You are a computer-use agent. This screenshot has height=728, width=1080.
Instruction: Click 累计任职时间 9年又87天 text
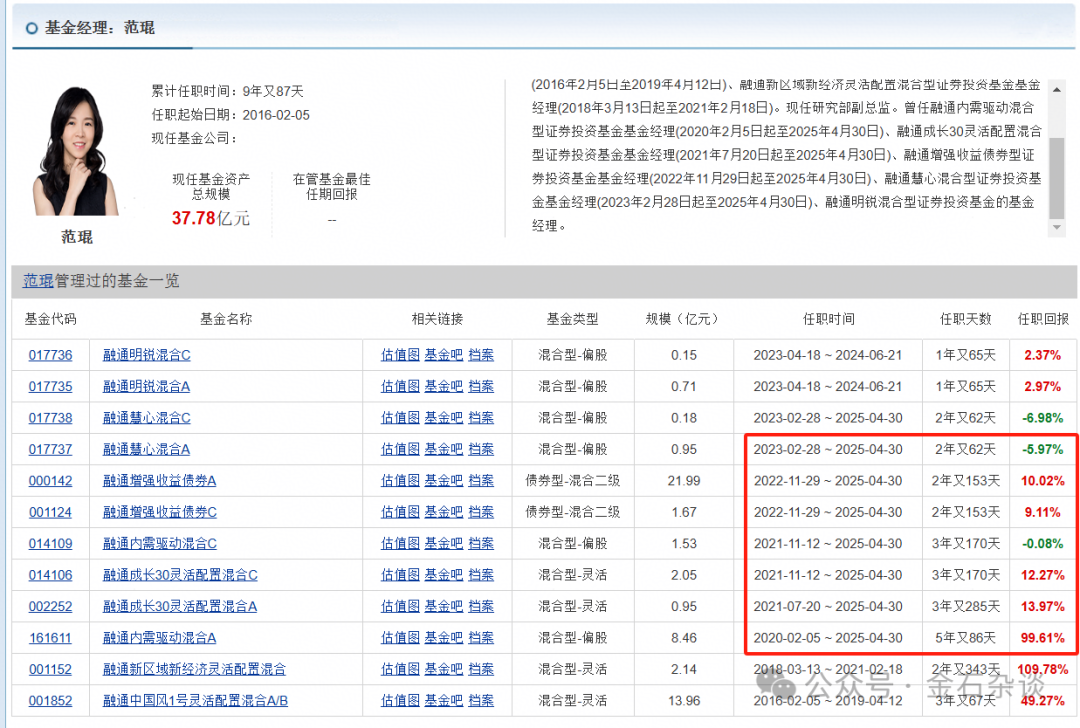pos(227,91)
